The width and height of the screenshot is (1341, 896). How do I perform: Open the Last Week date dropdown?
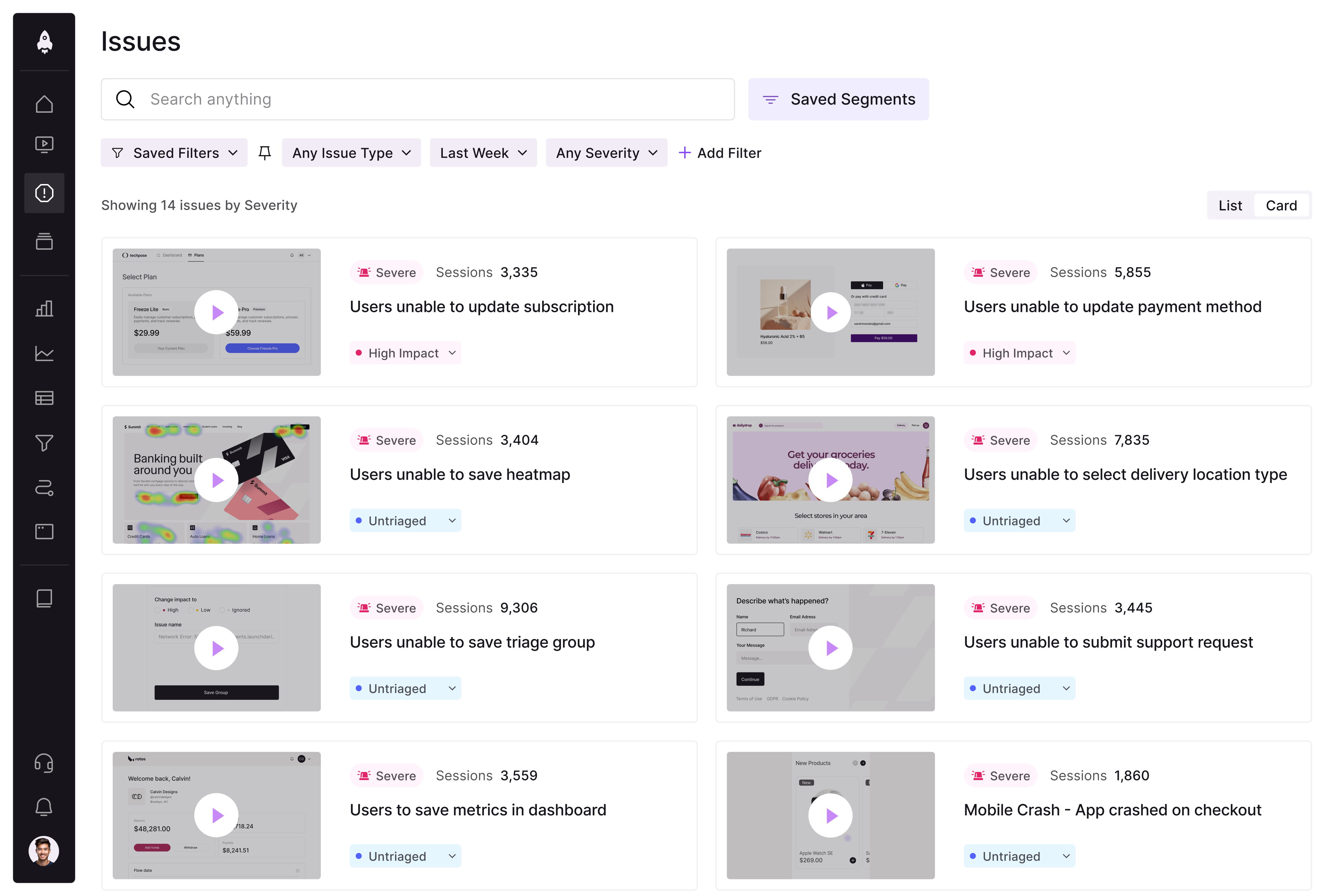483,153
